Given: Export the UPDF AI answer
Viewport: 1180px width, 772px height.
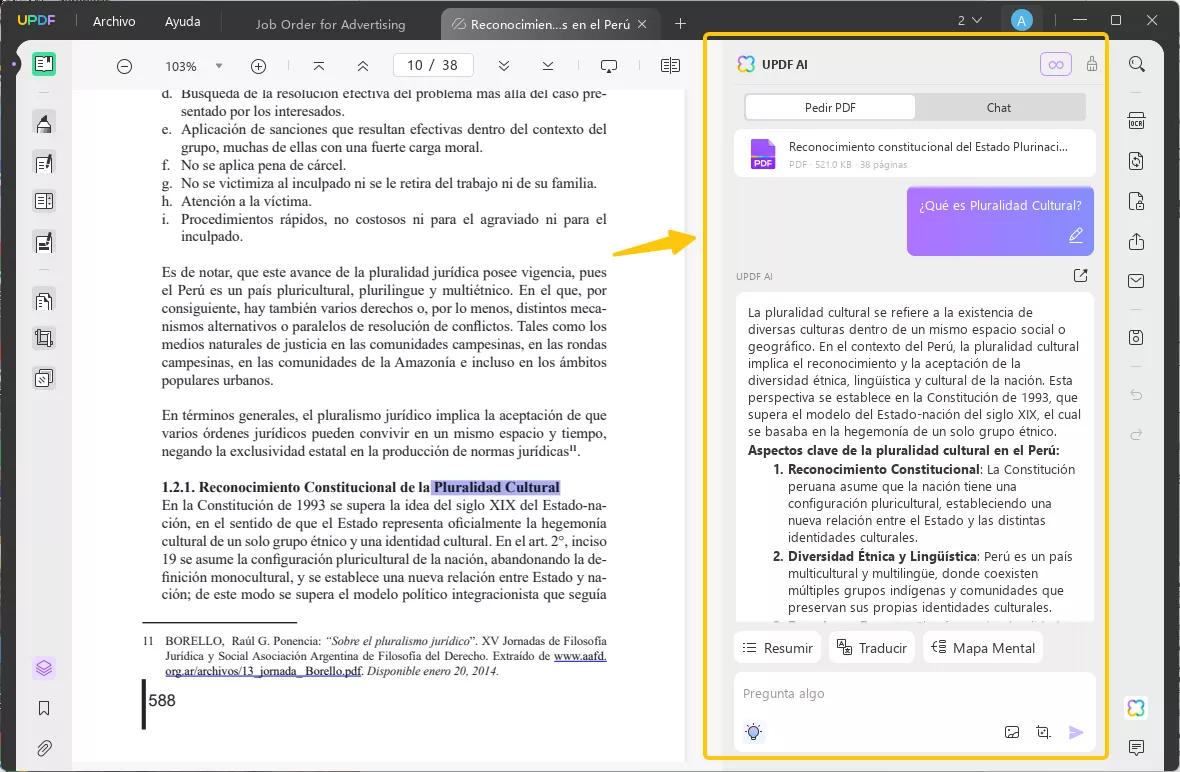Looking at the screenshot, I should (x=1081, y=275).
